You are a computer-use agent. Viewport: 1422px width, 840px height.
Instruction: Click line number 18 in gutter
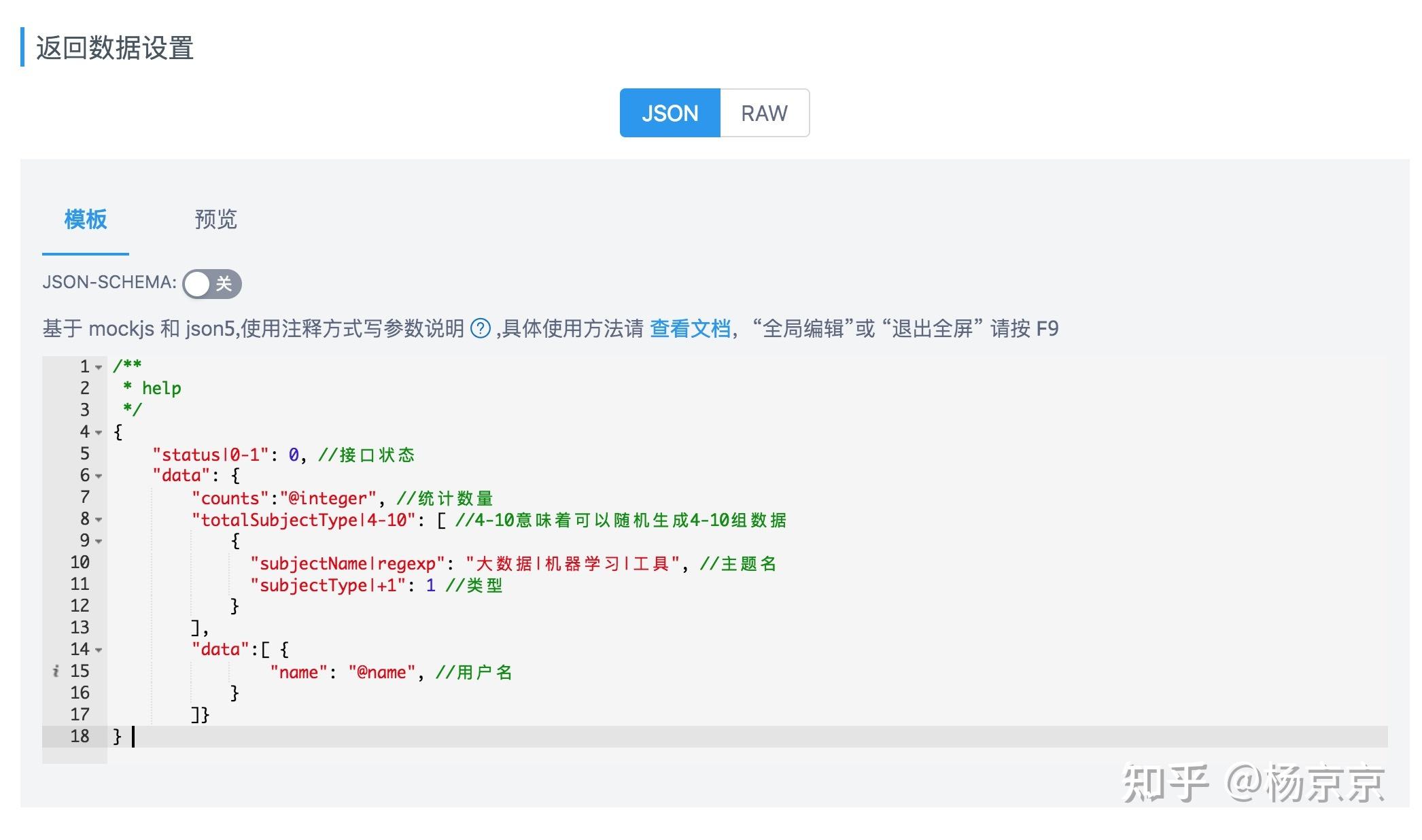point(80,737)
